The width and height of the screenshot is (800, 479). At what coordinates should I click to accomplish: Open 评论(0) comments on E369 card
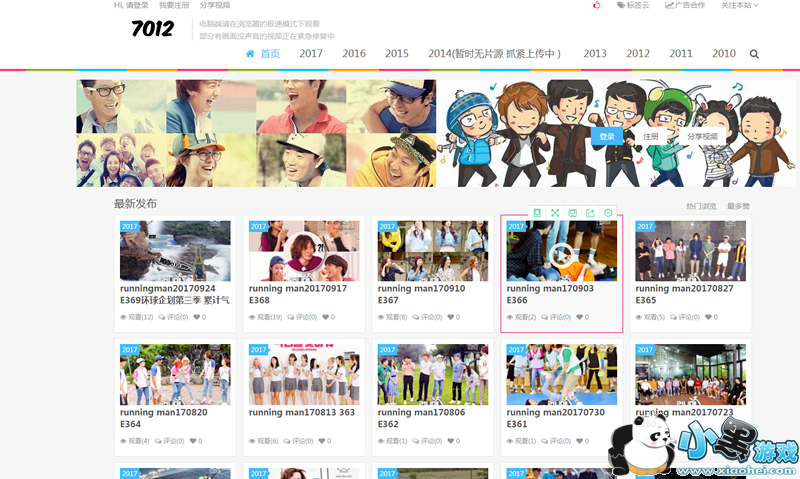click(x=173, y=317)
